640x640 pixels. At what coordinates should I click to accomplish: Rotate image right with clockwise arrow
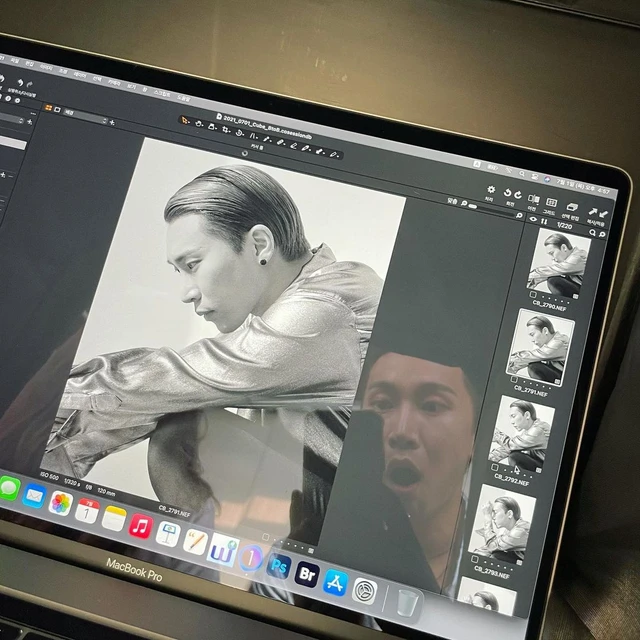518,195
